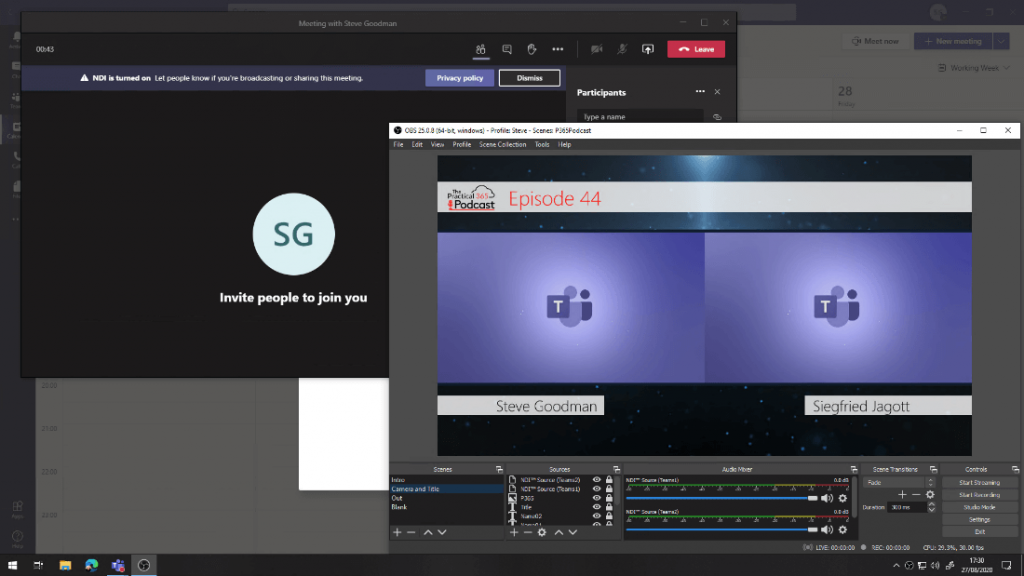Add a new source in OBS
1024x576 pixels.
click(x=514, y=532)
